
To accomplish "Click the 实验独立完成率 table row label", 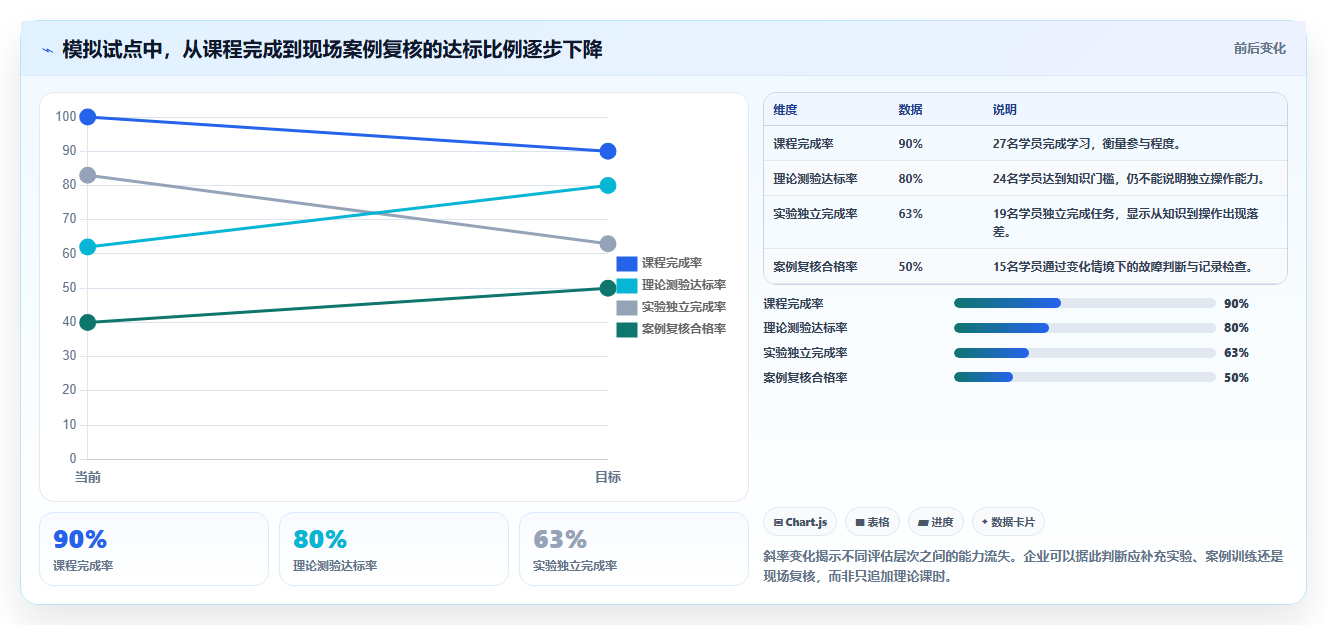I will click(x=815, y=214).
